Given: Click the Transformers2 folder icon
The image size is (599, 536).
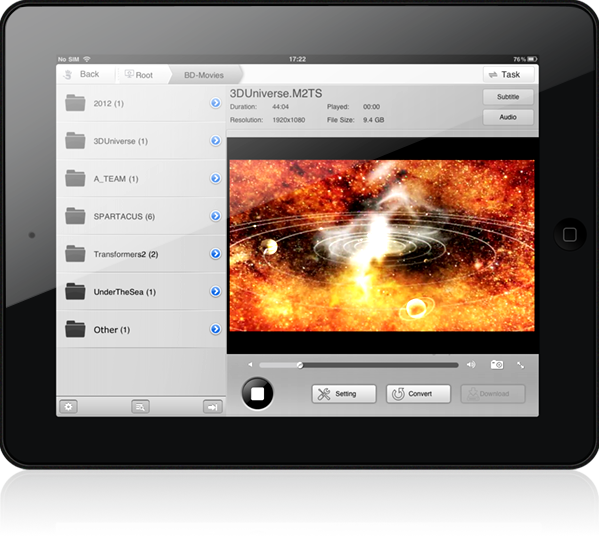Looking at the screenshot, I should coord(75,253).
